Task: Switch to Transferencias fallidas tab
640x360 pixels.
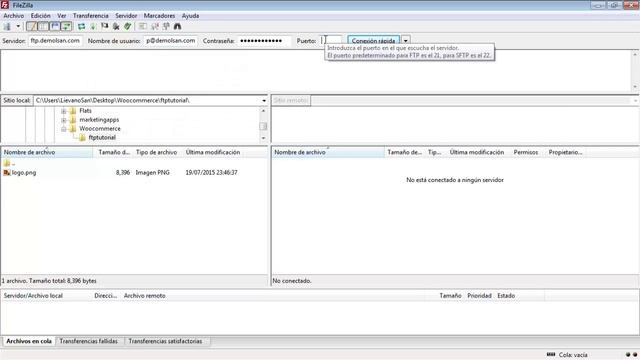Action: click(x=89, y=341)
